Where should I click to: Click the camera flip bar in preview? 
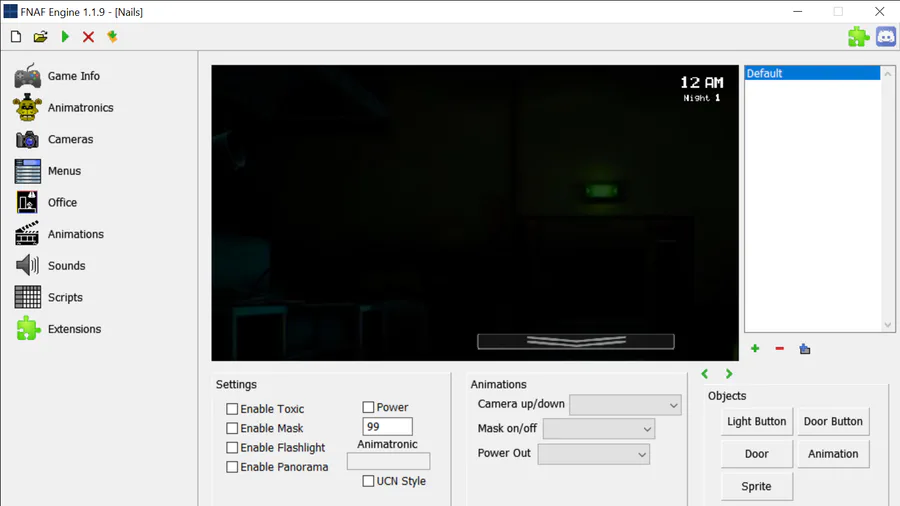tap(576, 341)
